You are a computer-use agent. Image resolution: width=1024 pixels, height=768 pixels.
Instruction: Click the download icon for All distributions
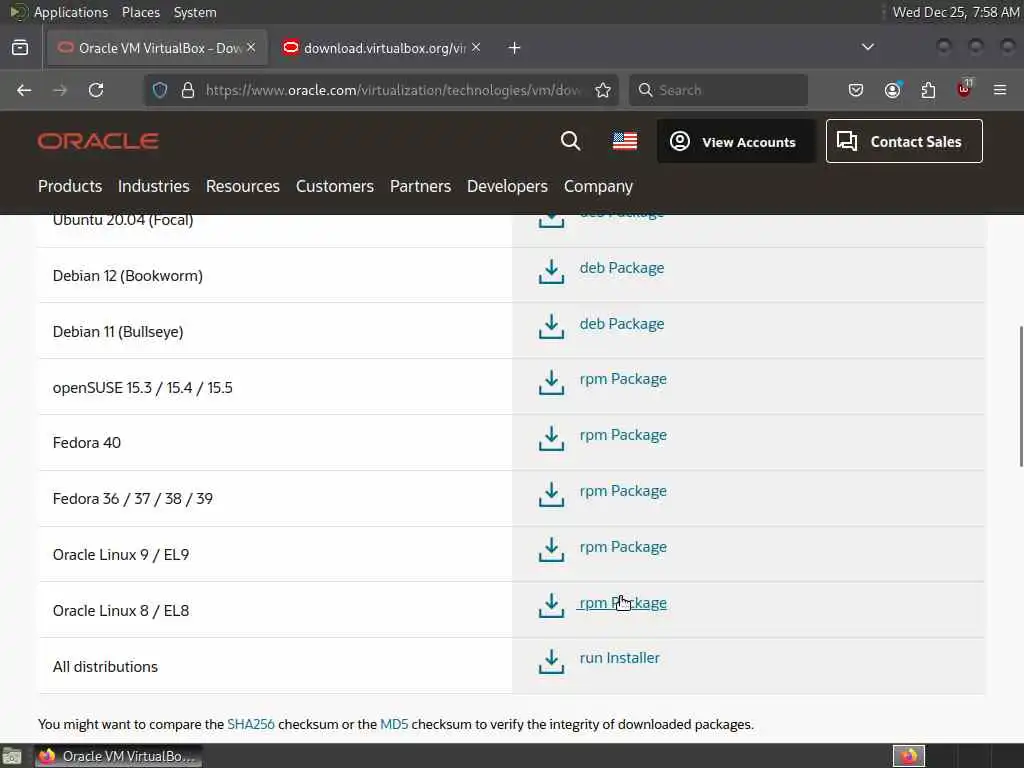click(x=551, y=662)
